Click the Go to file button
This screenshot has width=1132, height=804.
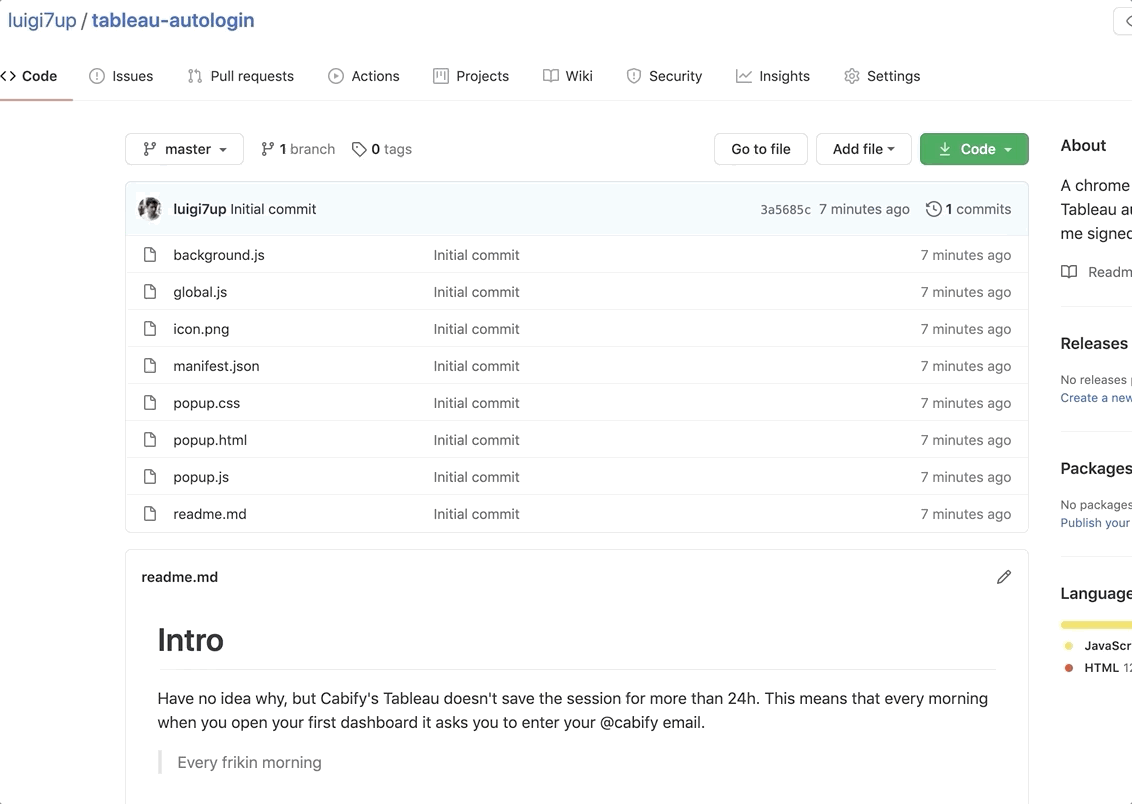761,149
